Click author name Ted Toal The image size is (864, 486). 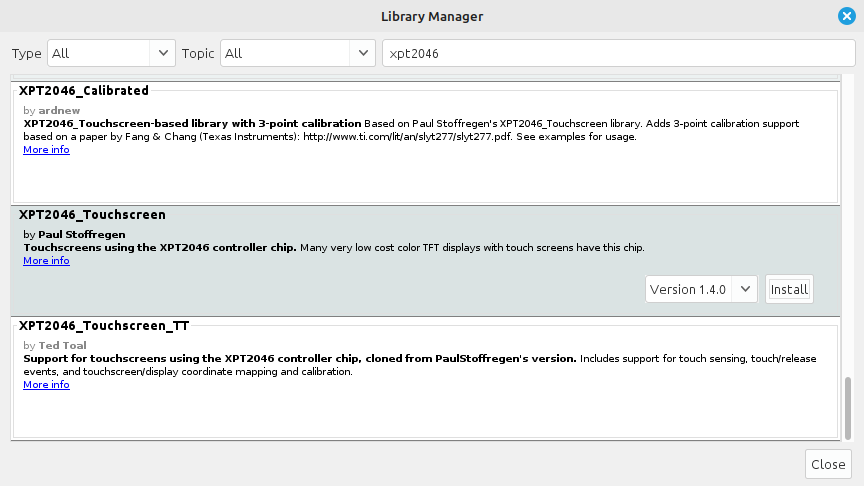62,345
